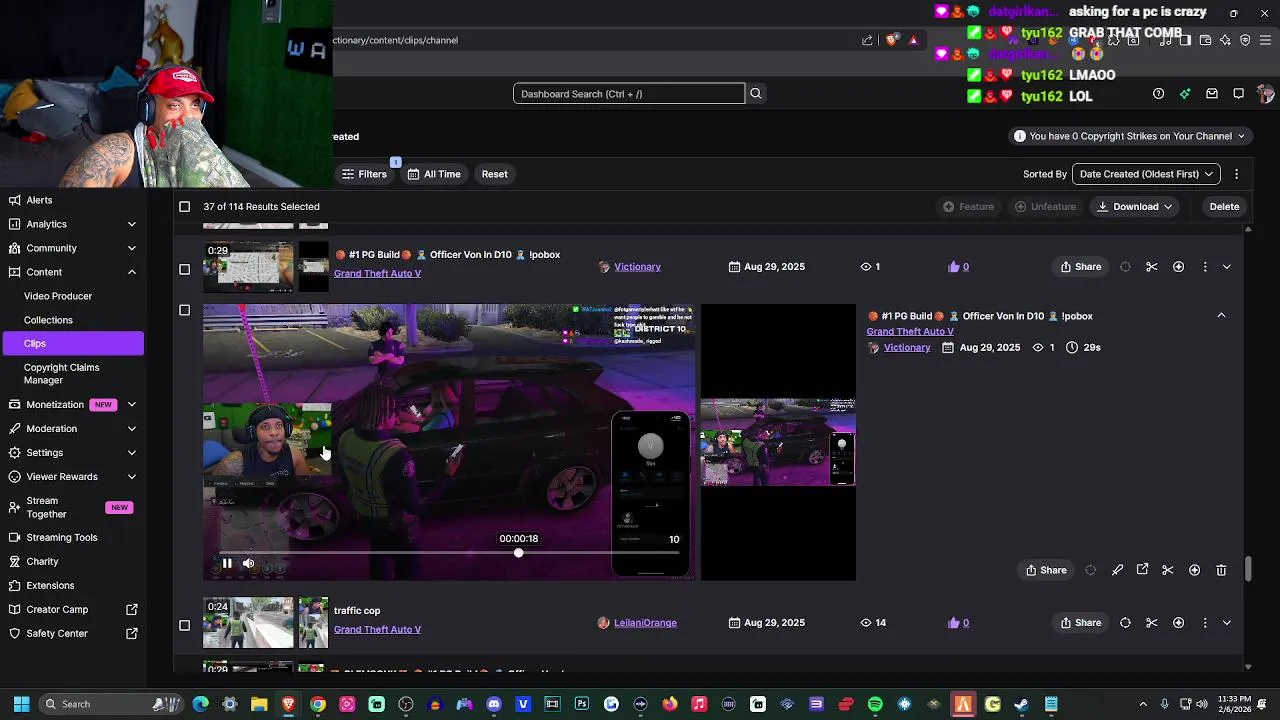Click the Delete button
The image size is (1280, 720).
[1224, 206]
